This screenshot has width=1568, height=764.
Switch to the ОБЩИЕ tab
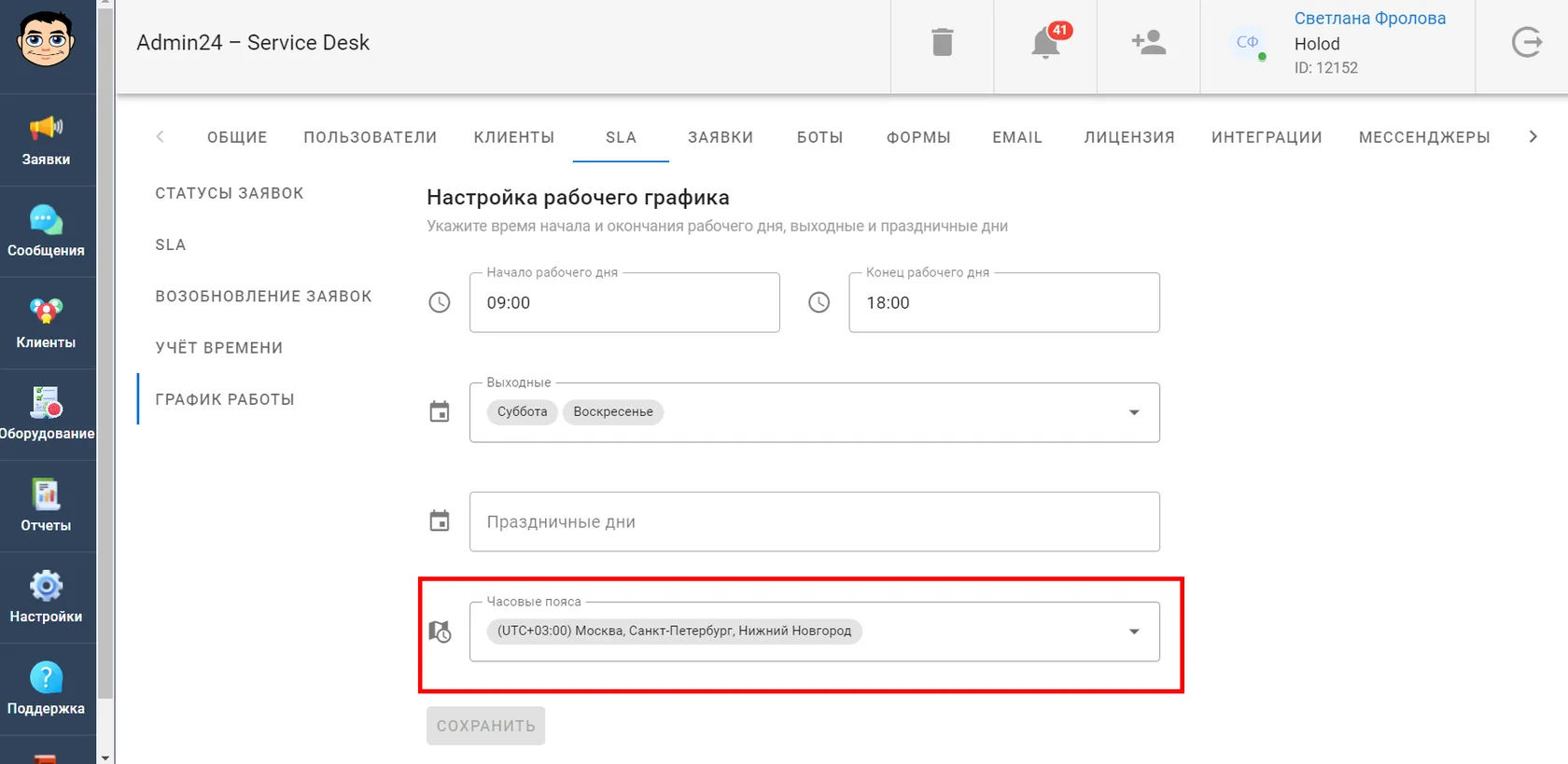(237, 137)
